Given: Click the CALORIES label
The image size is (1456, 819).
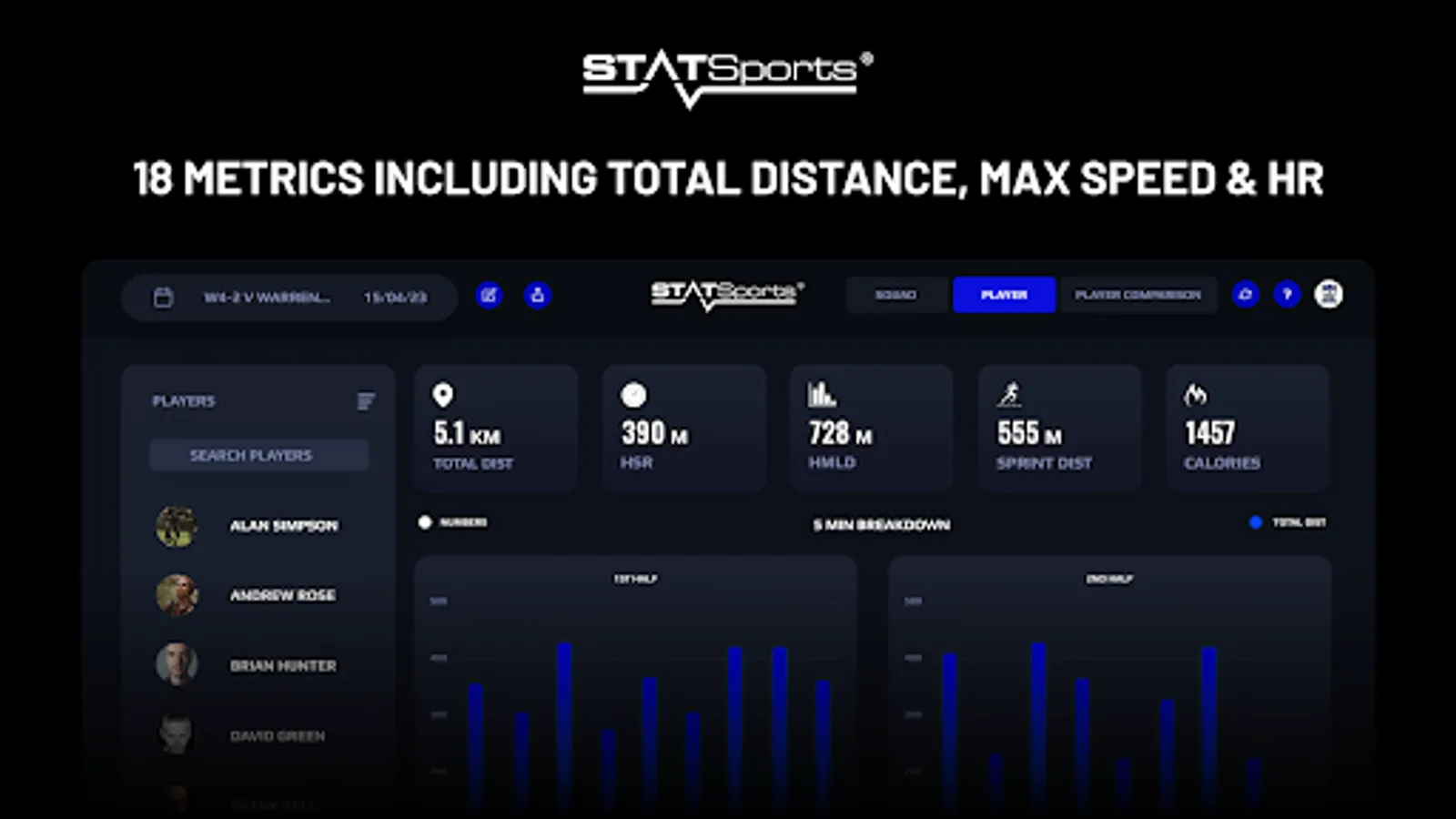Looking at the screenshot, I should 1222,463.
